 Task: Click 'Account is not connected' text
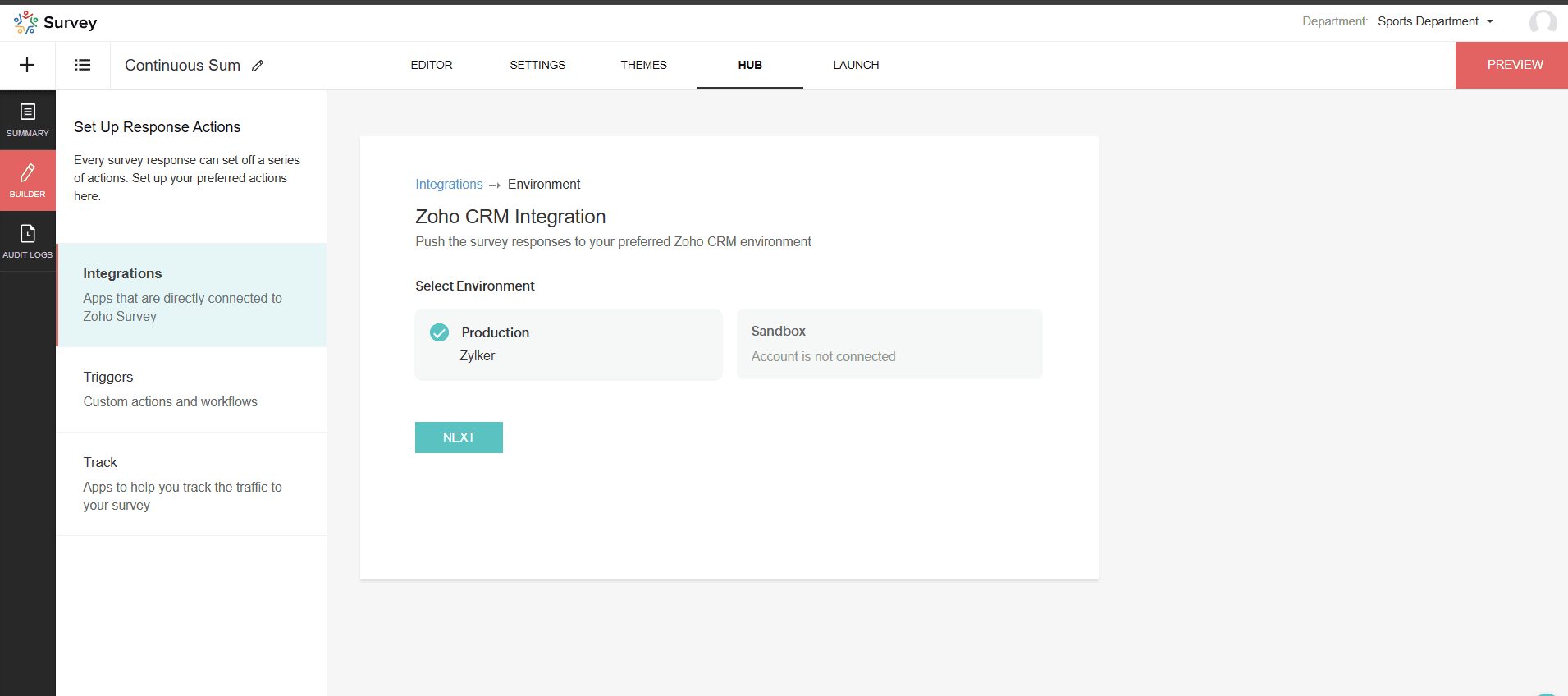click(x=823, y=356)
